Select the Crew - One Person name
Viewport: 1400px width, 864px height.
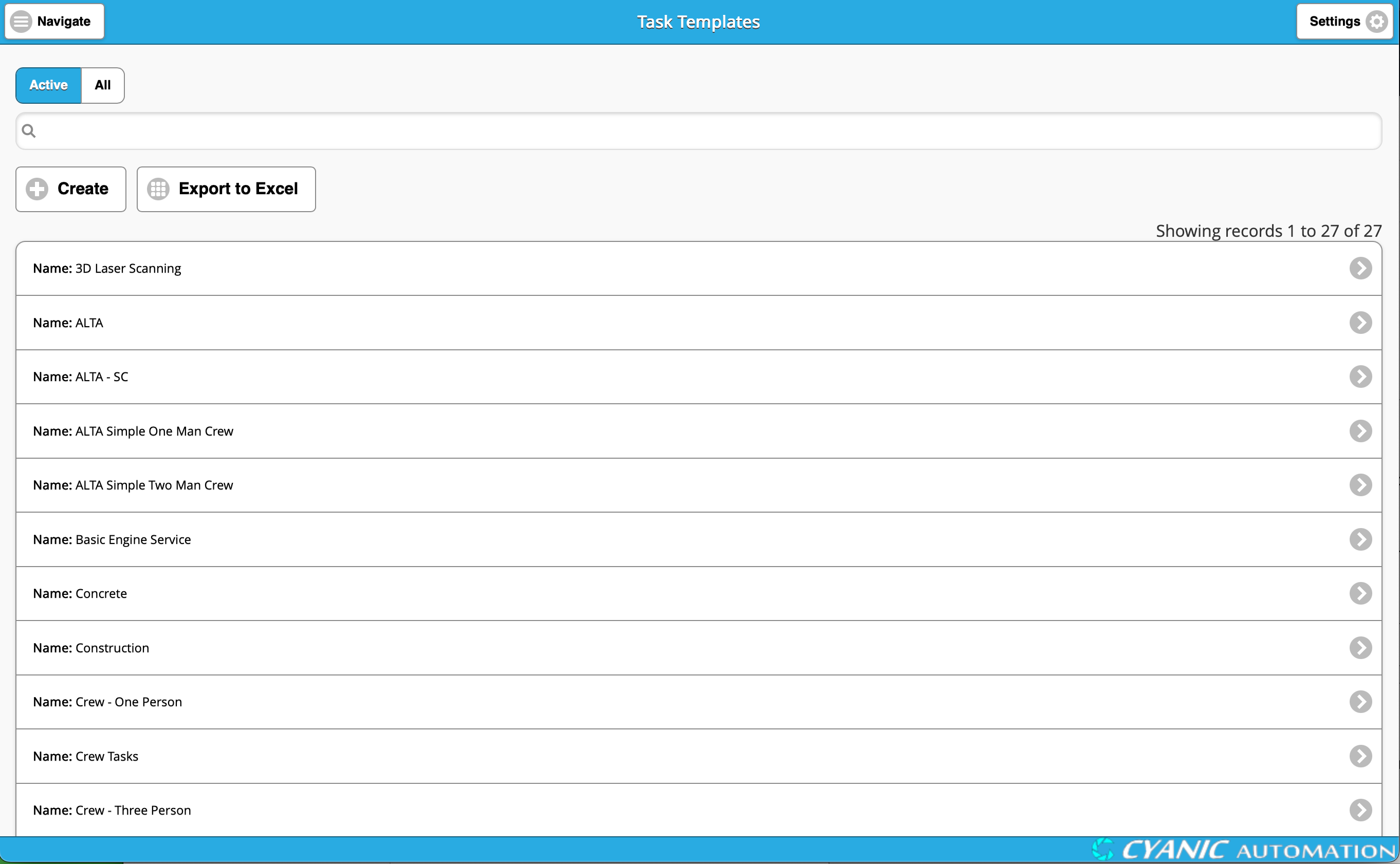(x=128, y=702)
